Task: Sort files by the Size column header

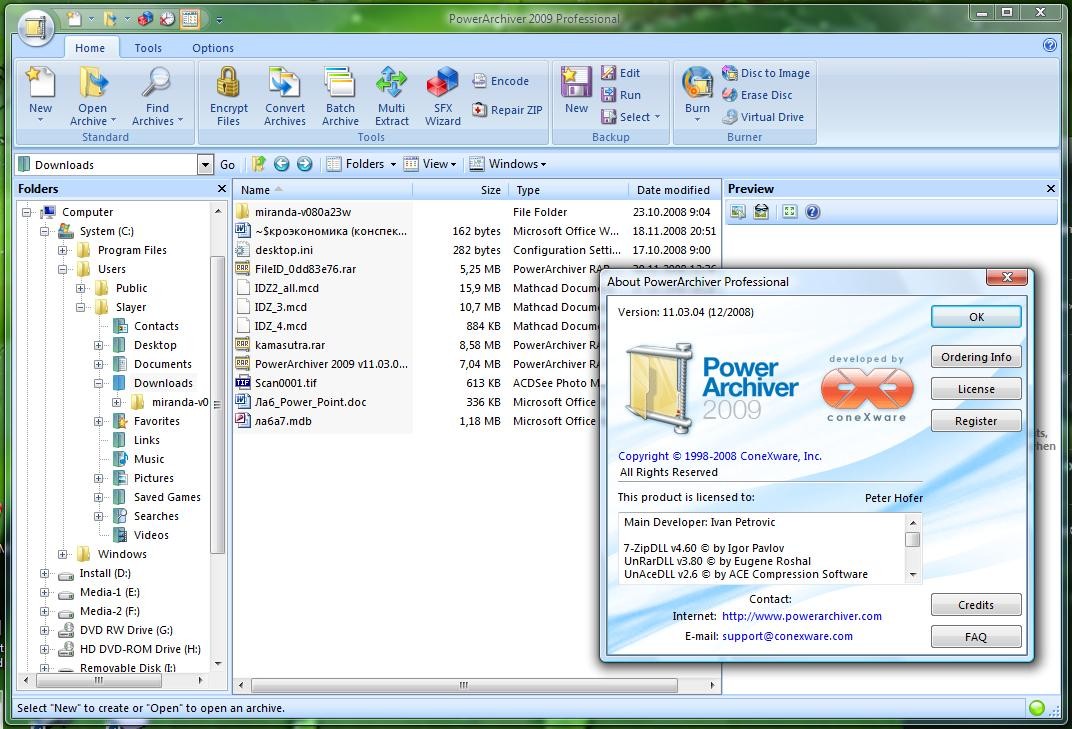Action: click(x=459, y=190)
